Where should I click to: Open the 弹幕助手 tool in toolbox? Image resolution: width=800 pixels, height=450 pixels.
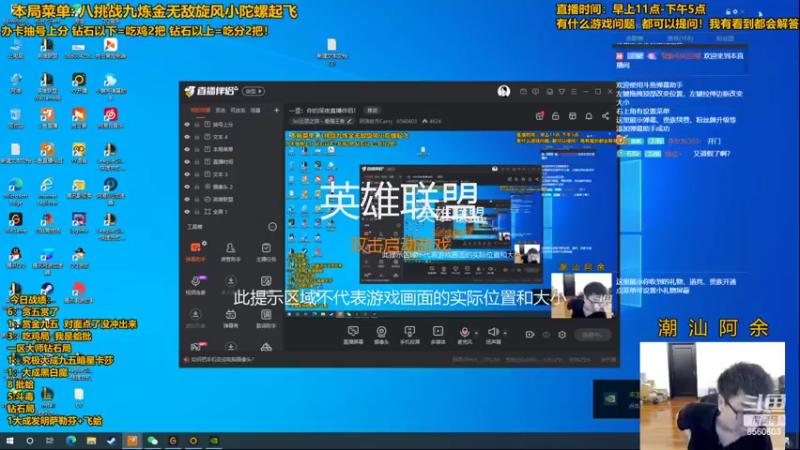(x=195, y=252)
